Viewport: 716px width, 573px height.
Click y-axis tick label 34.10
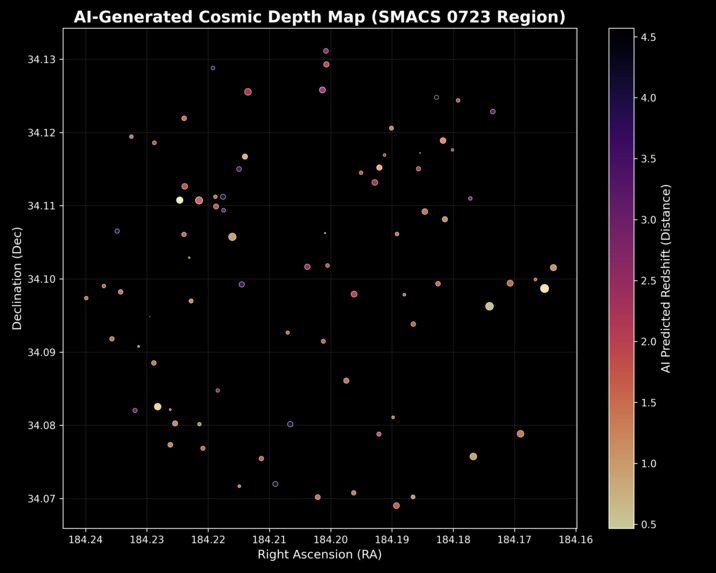point(42,279)
